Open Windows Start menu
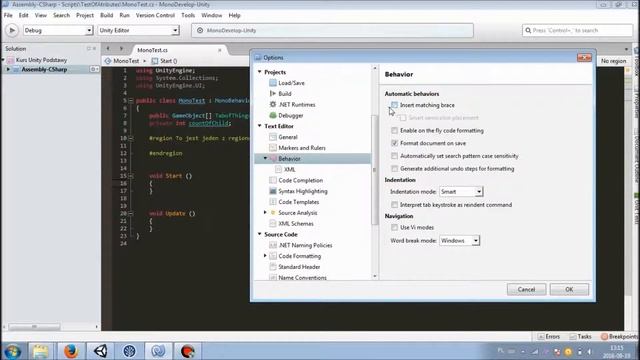This screenshot has height=360, width=640. pos(13,351)
